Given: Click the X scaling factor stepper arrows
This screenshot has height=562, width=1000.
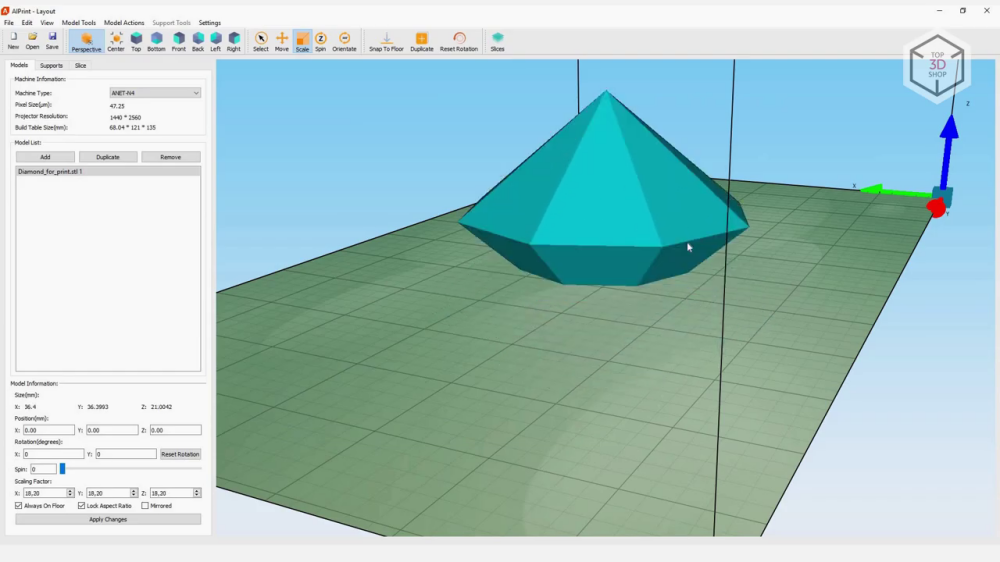Looking at the screenshot, I should coord(70,493).
